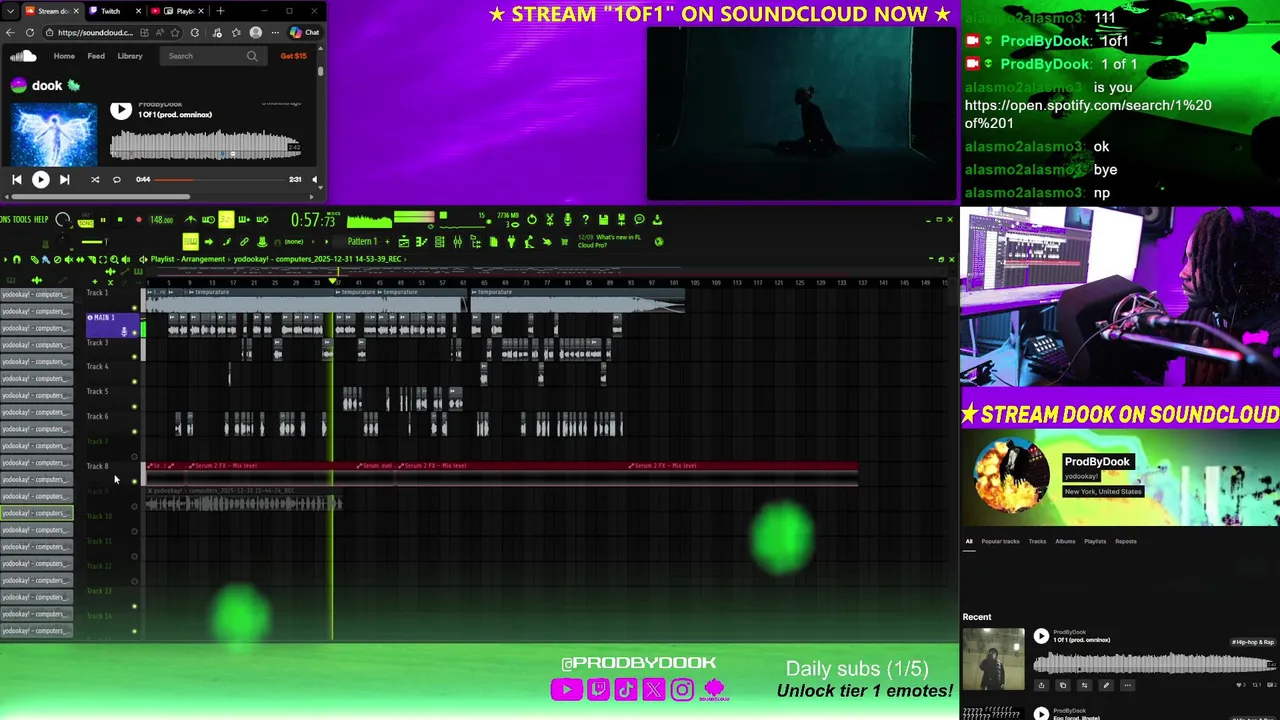Open the What's new in FL Cloud Pro news
1280x720 pixels.
pyautogui.click(x=609, y=241)
